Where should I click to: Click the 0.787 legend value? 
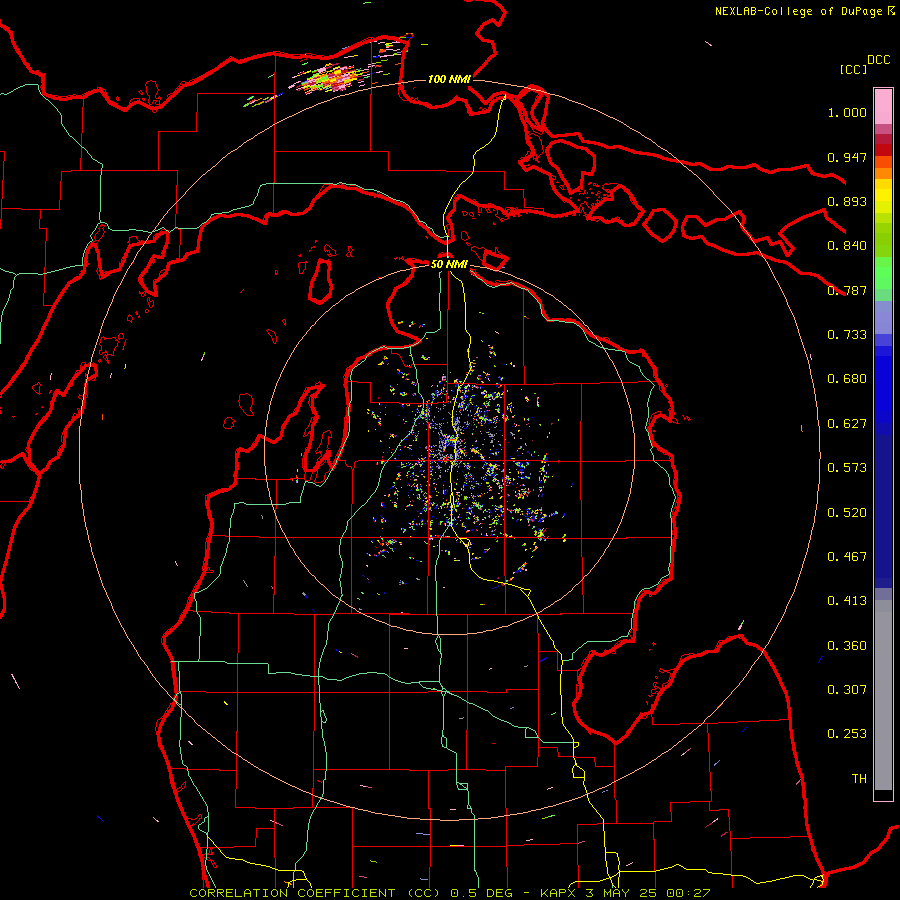pos(847,290)
